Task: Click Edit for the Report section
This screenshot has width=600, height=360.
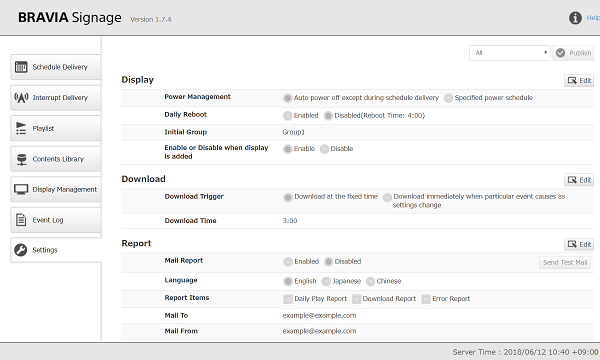Action: coord(579,244)
